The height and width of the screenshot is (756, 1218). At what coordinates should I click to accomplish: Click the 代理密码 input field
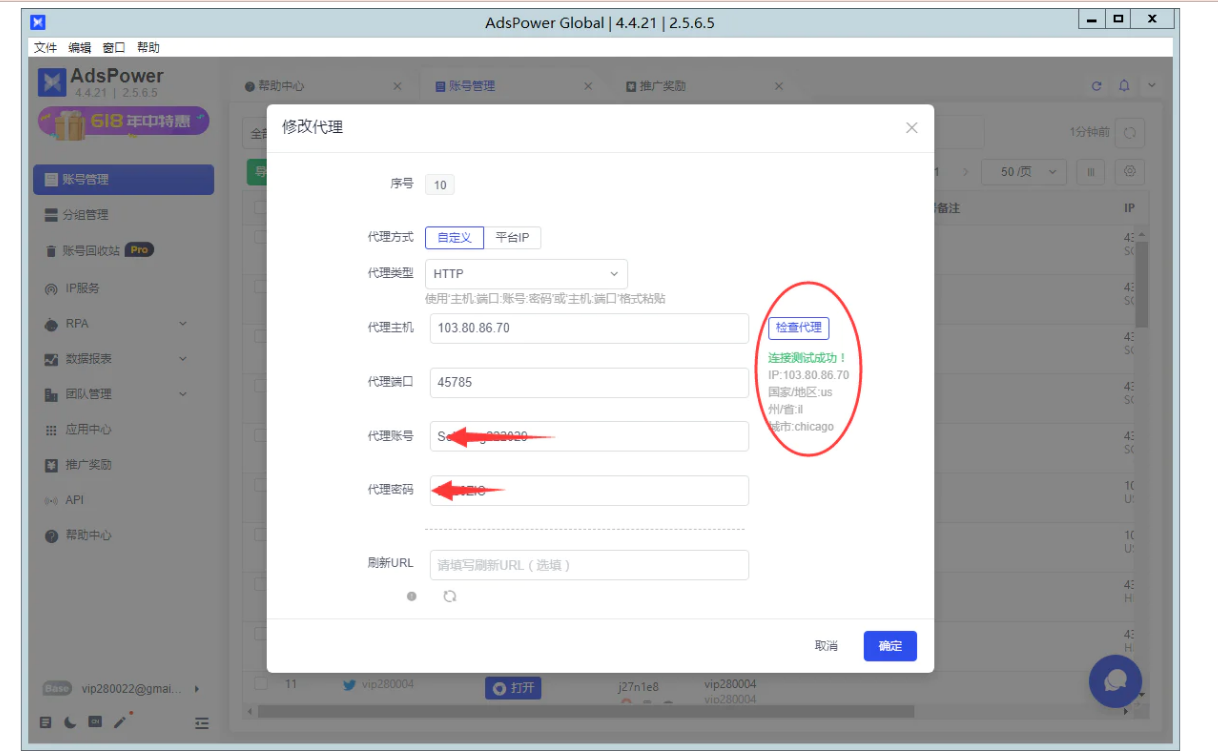(589, 490)
